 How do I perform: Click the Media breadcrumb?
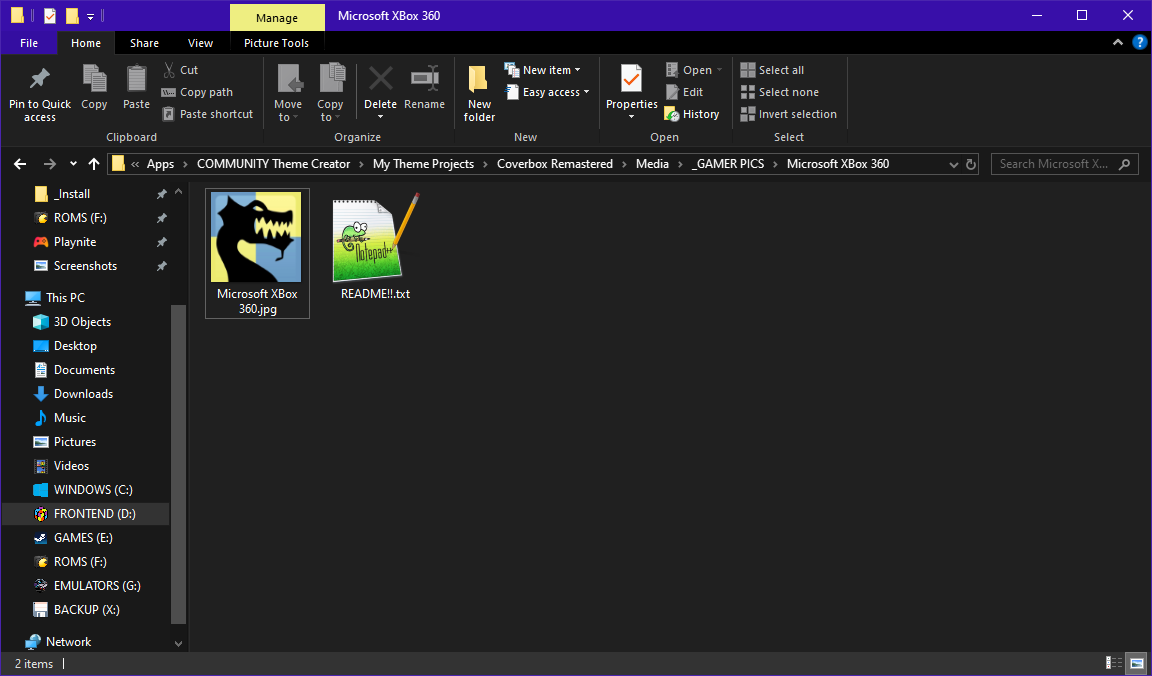tap(652, 164)
